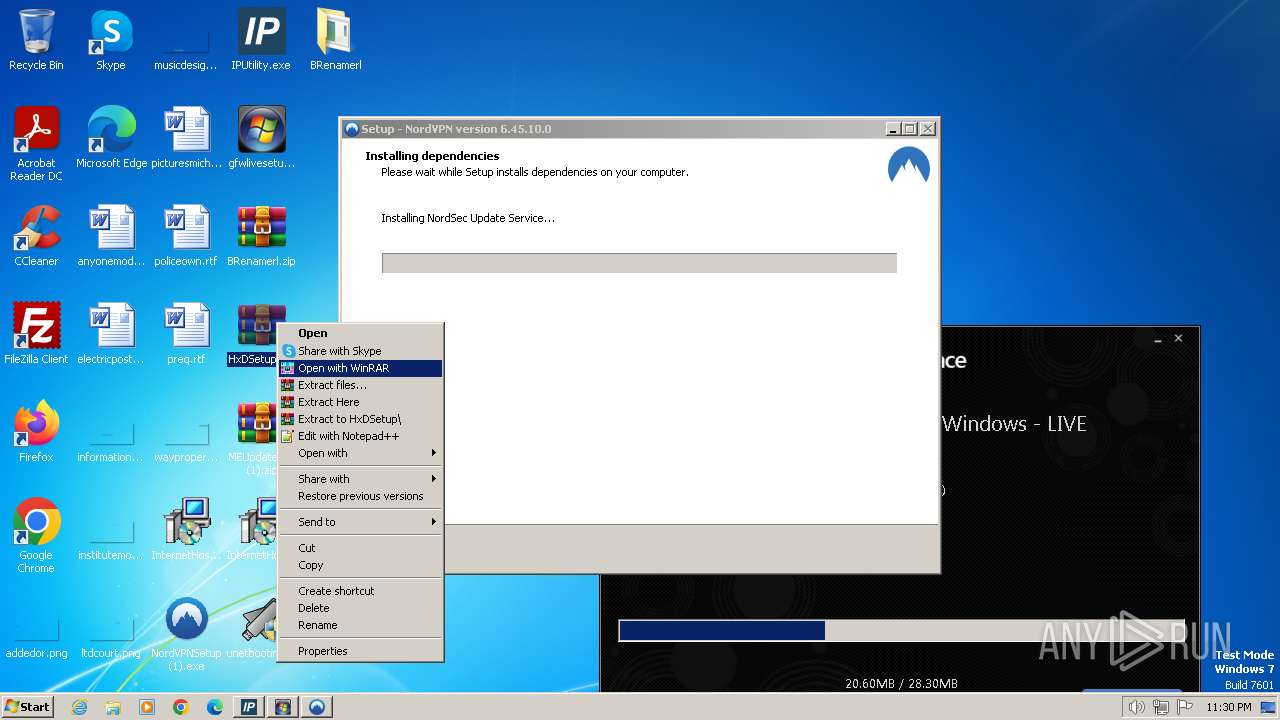Screen dimensions: 1280x720
Task: Click the Show desktop tray button
Action: point(1268,707)
